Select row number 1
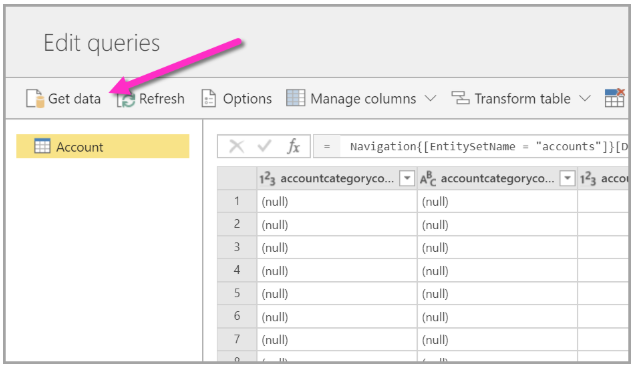 (x=237, y=201)
